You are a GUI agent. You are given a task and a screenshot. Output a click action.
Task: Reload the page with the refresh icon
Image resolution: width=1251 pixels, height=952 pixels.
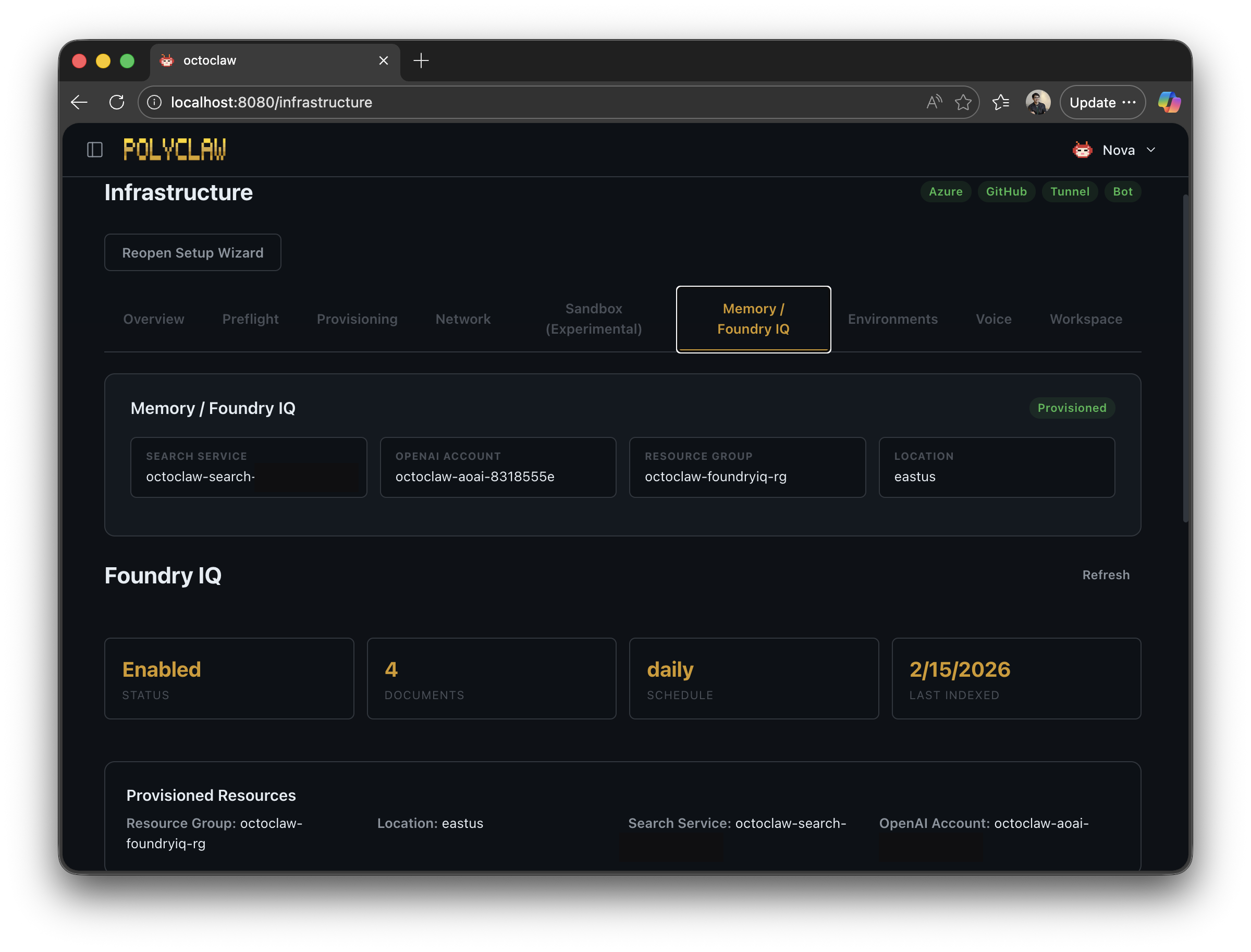click(117, 102)
